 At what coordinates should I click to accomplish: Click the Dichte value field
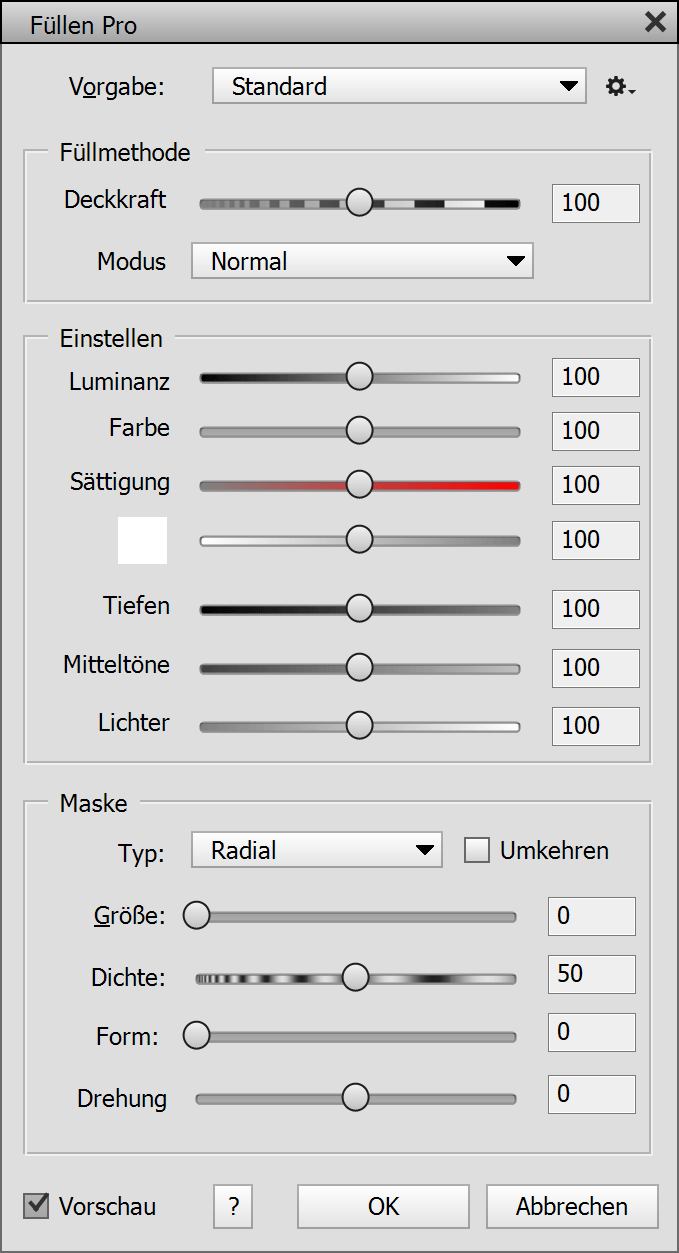pos(591,974)
